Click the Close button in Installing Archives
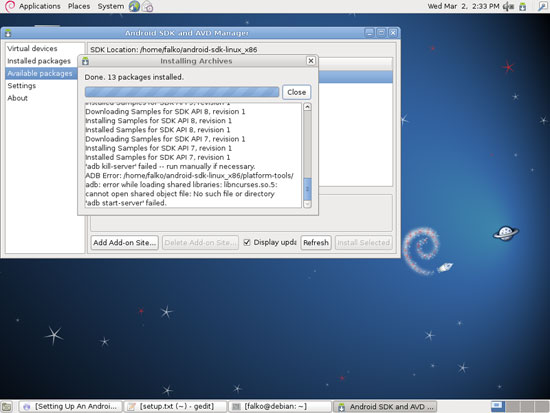 (x=296, y=92)
